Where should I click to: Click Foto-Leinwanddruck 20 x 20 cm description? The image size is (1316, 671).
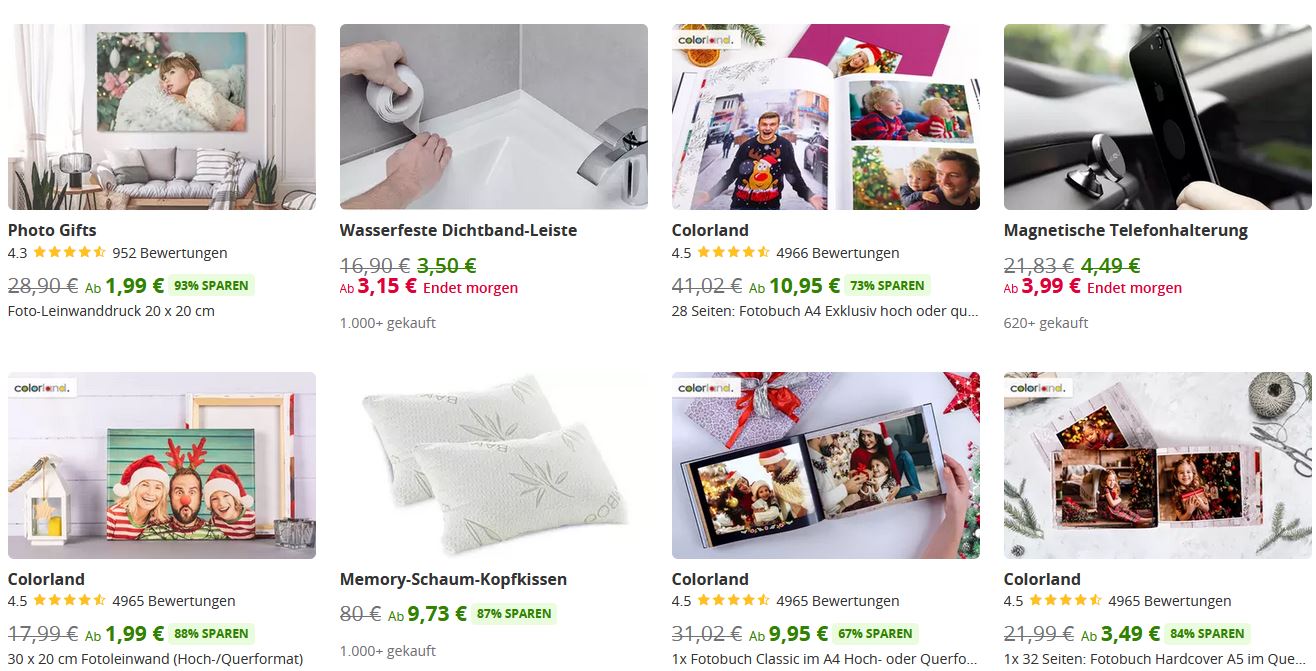click(111, 311)
